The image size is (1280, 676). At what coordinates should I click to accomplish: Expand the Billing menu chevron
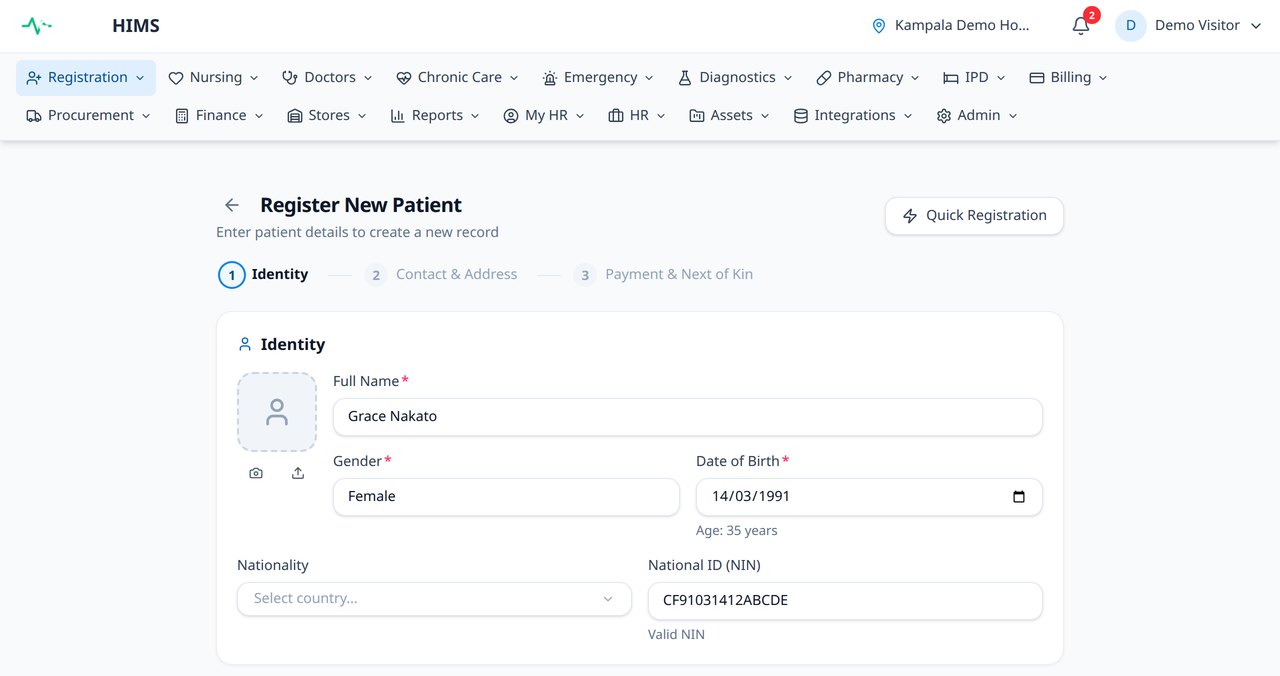1103,78
